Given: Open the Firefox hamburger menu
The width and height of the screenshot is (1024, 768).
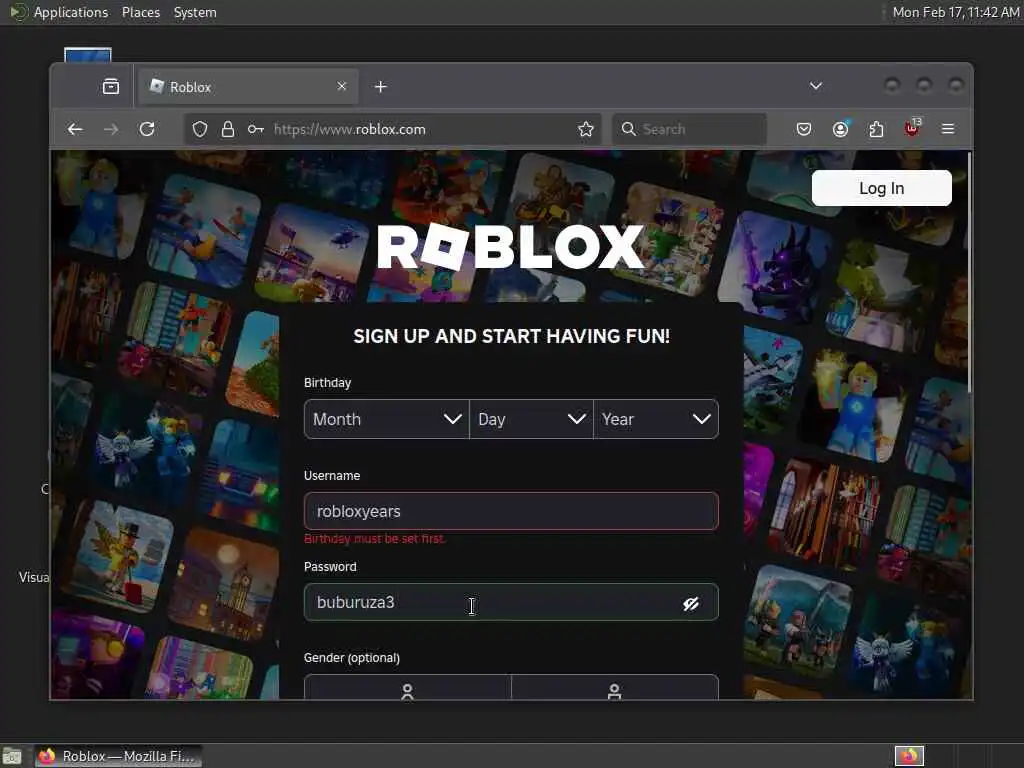Looking at the screenshot, I should (948, 129).
